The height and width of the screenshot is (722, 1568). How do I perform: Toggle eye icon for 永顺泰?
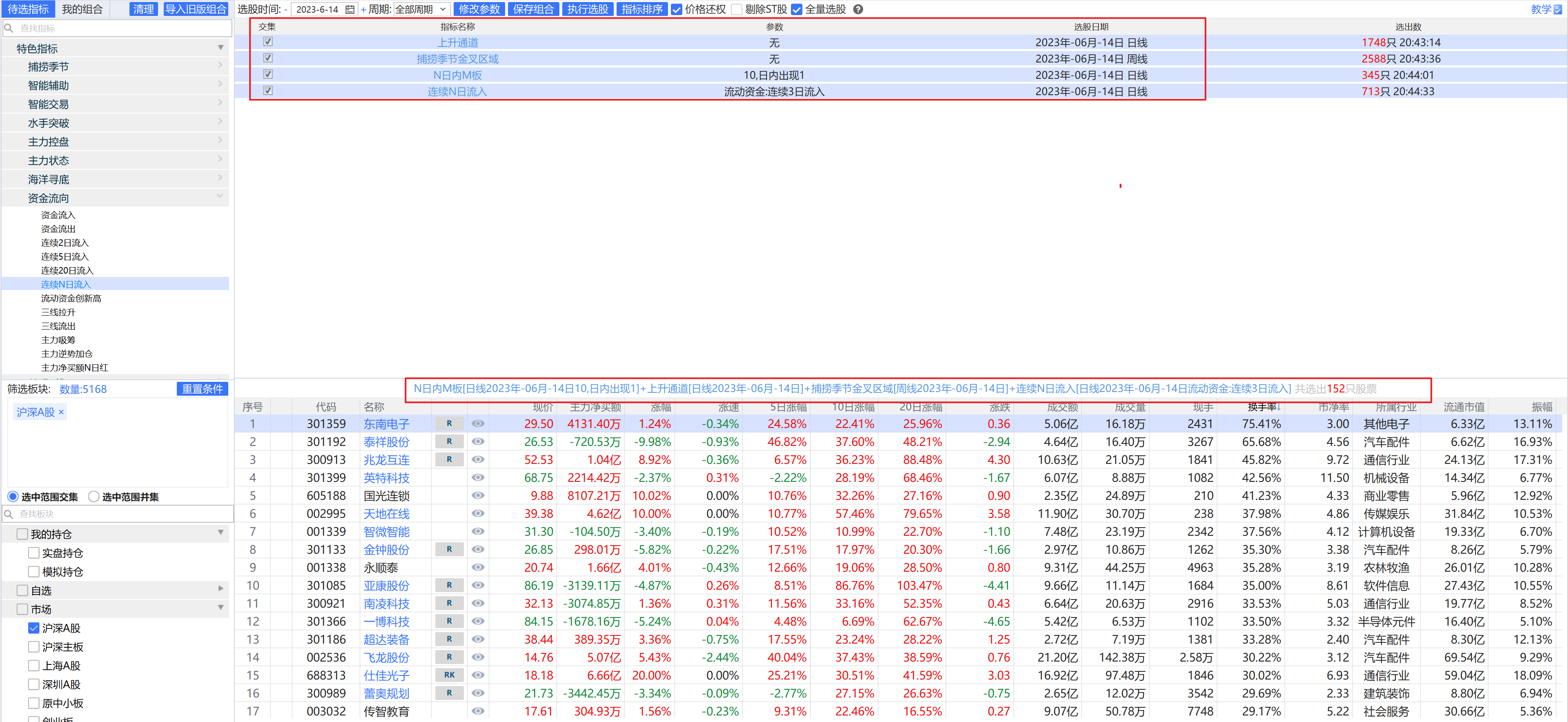[479, 567]
